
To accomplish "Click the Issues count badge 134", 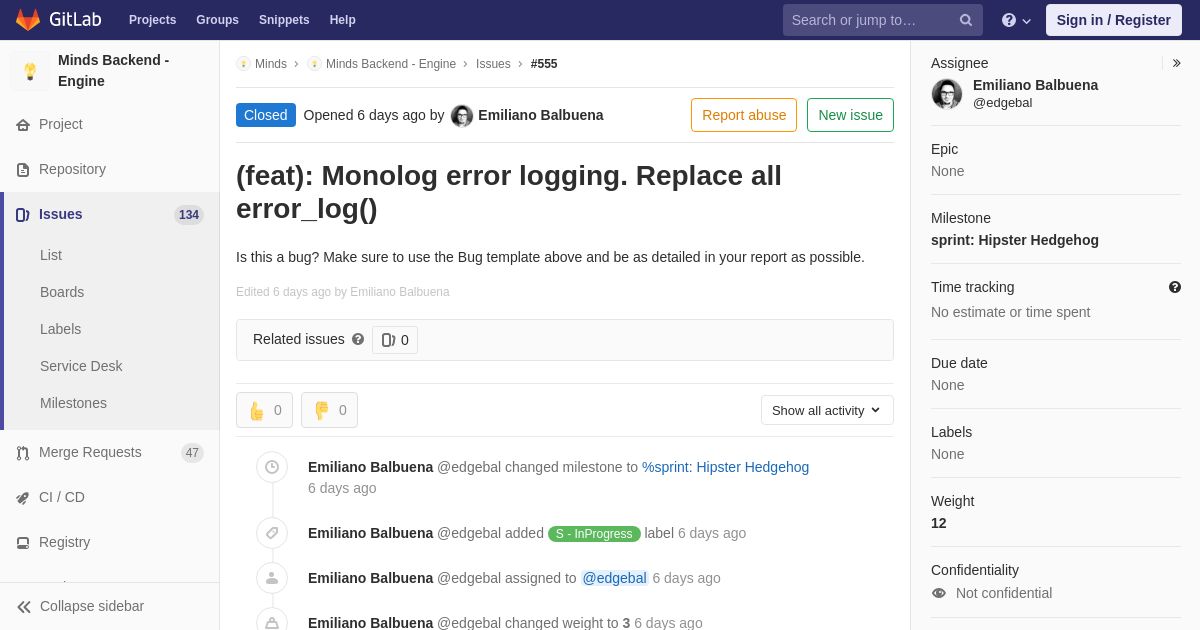I will coord(189,215).
